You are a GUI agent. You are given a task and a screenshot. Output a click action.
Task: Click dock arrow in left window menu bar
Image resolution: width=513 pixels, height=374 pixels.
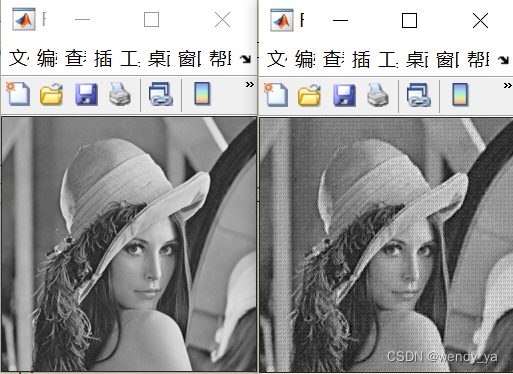(245, 59)
